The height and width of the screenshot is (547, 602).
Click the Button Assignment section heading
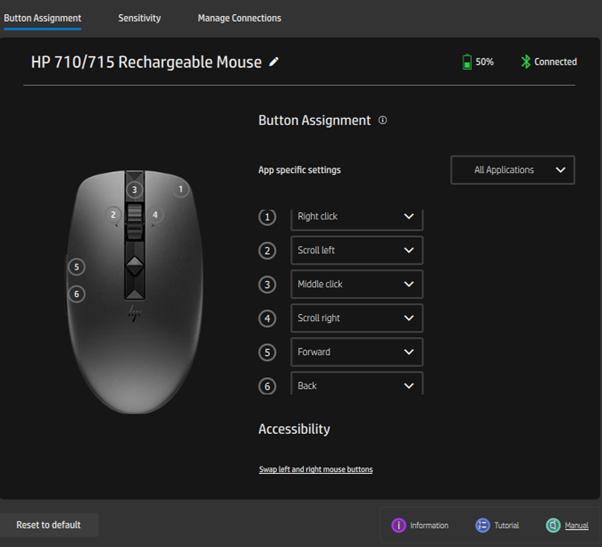coord(314,120)
